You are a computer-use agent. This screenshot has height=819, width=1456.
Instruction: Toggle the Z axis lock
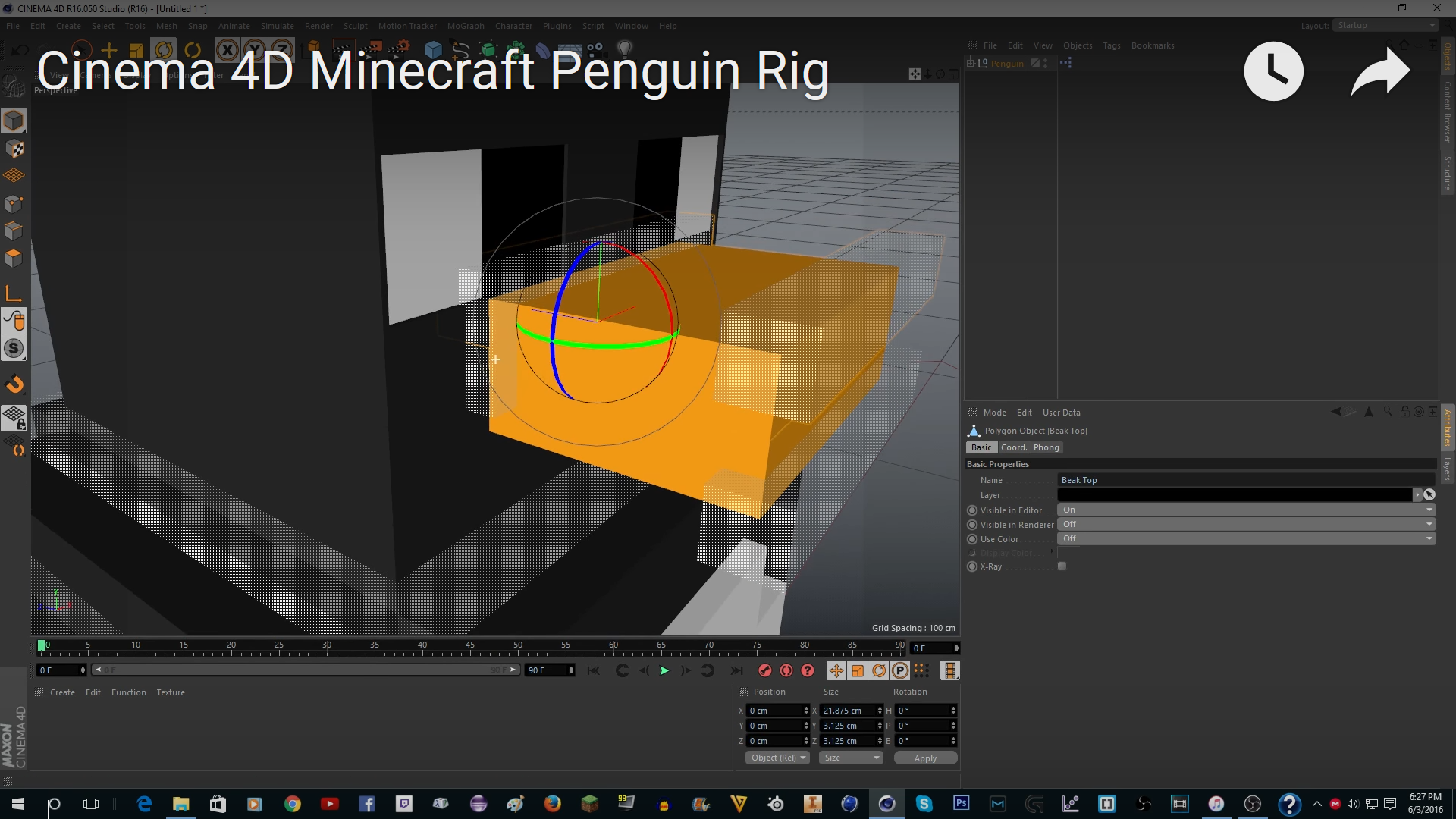pos(281,50)
